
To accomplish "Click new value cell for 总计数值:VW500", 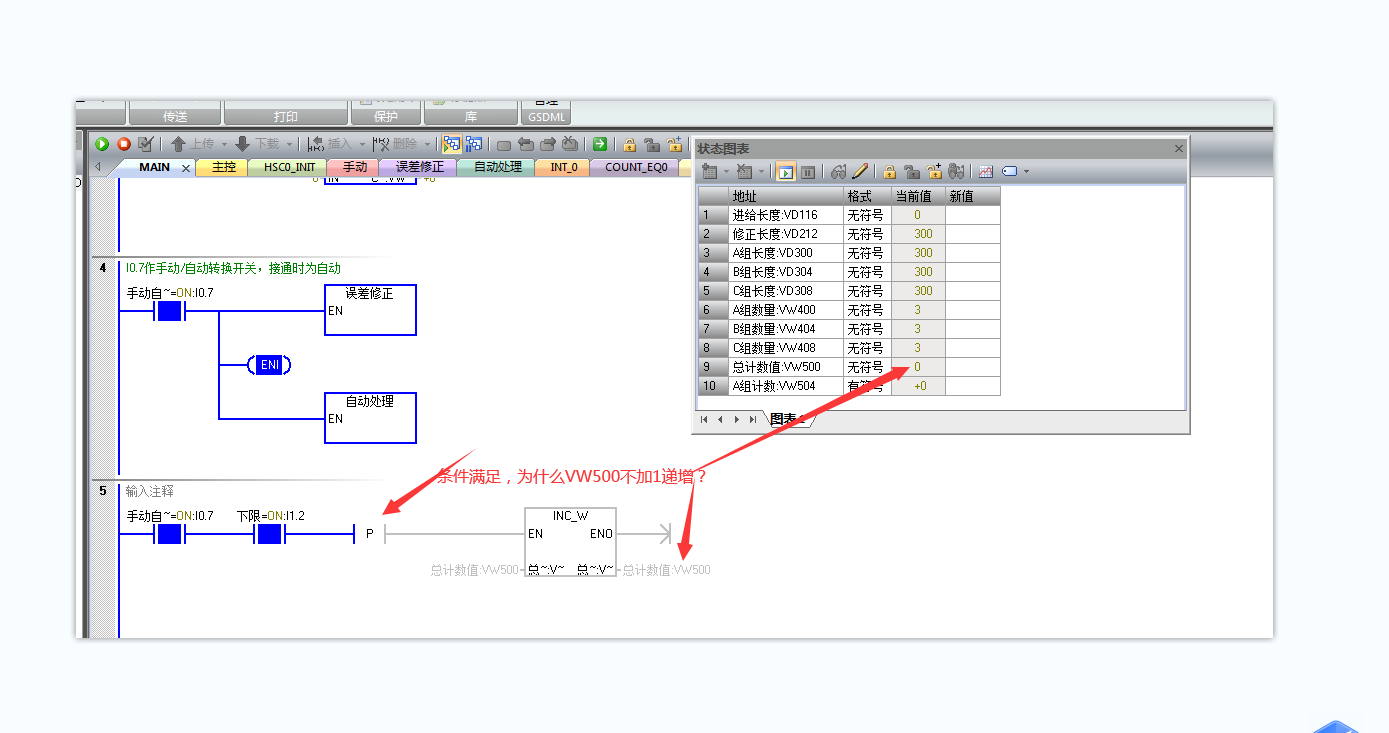I will [972, 367].
